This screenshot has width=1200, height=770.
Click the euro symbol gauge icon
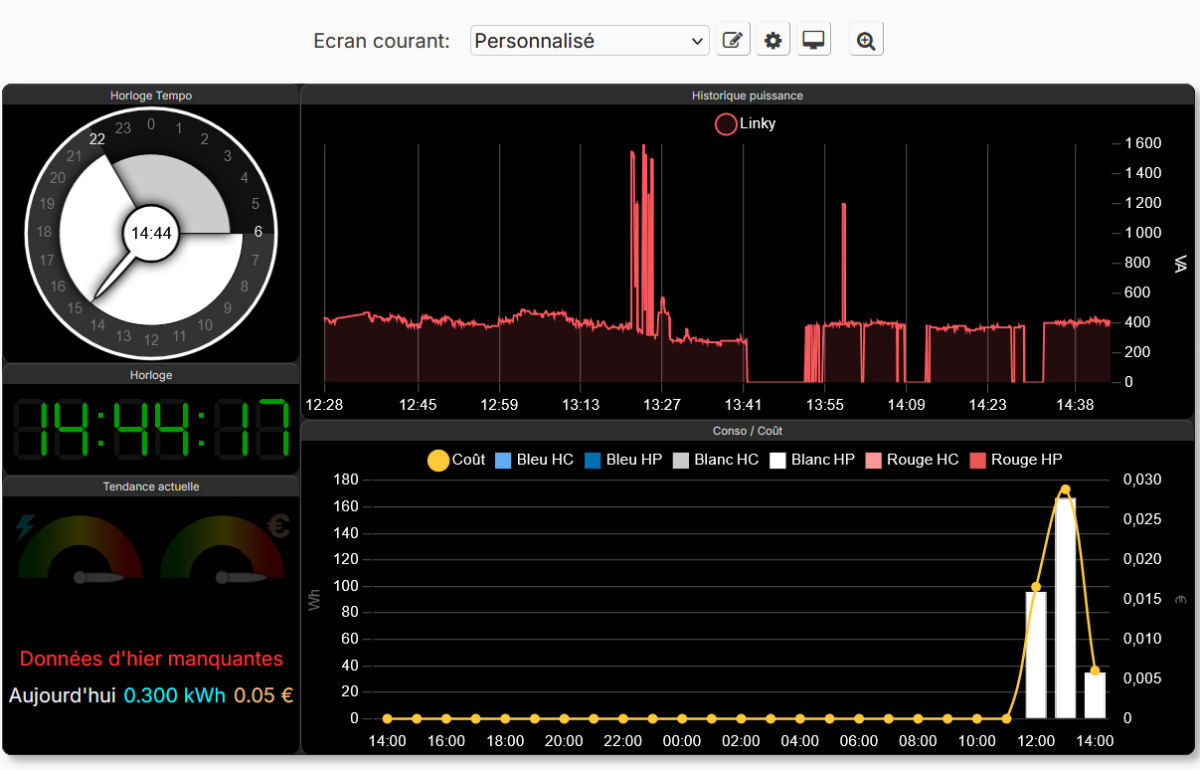coord(278,526)
